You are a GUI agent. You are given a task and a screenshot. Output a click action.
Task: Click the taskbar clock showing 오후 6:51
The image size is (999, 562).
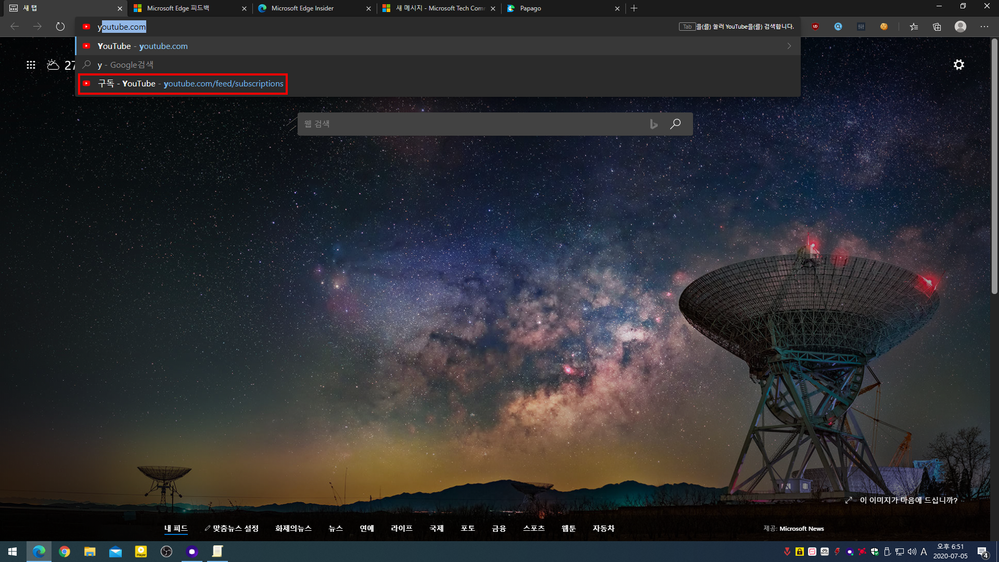(x=951, y=552)
